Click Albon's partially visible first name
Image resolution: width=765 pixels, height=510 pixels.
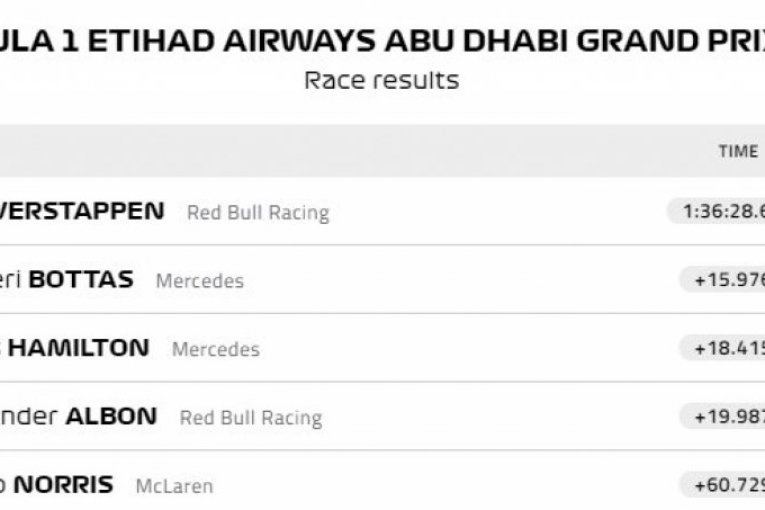coord(28,415)
